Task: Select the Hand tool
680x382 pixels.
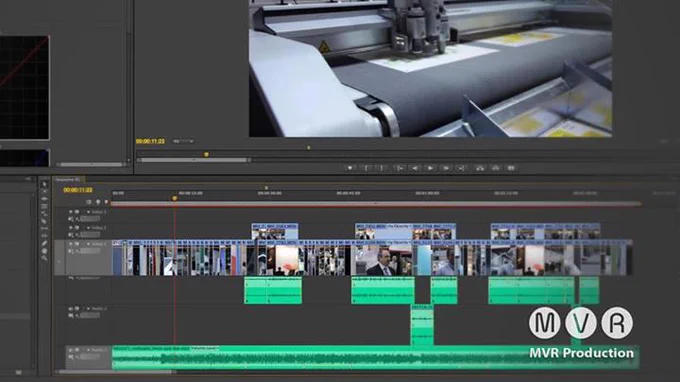Action: 44,250
